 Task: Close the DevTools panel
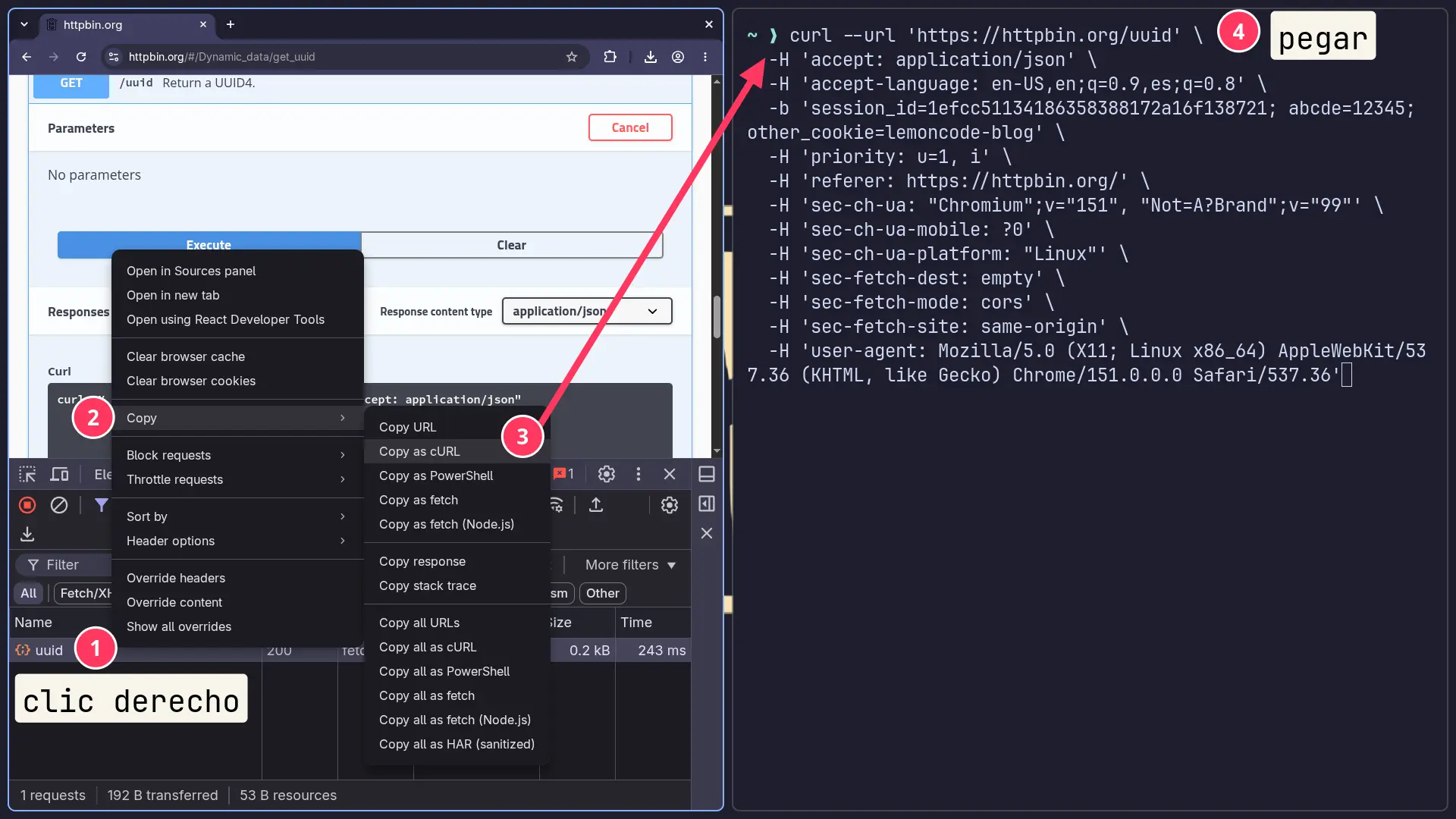pos(670,474)
